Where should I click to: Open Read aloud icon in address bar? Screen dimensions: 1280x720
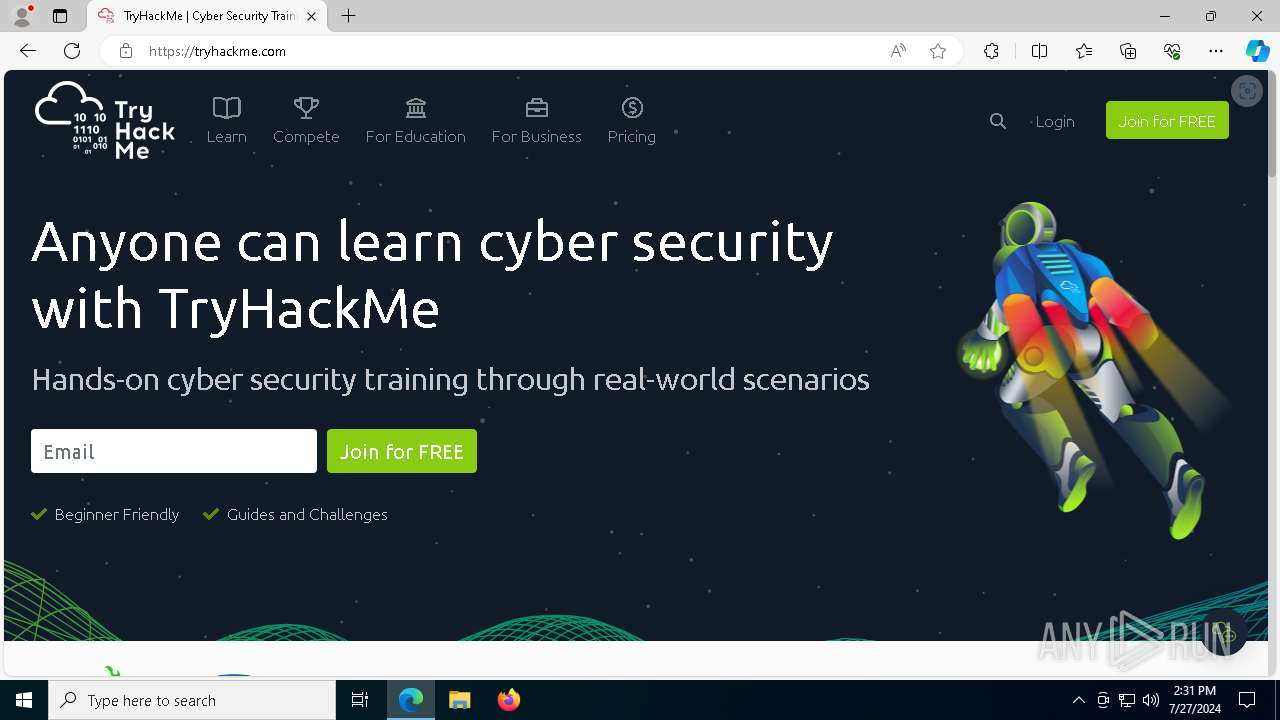(898, 51)
